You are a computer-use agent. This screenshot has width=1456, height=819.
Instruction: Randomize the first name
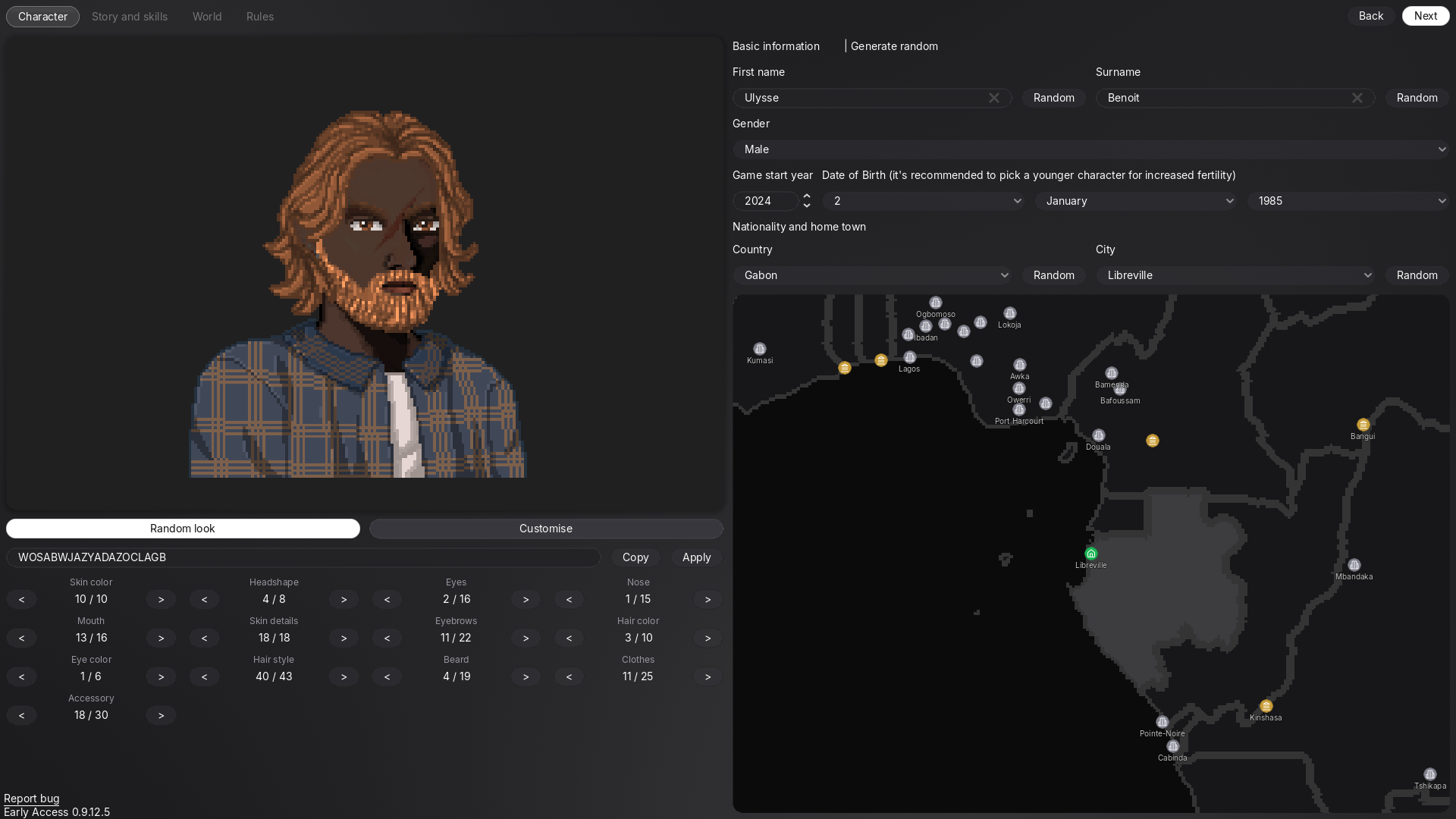1053,98
